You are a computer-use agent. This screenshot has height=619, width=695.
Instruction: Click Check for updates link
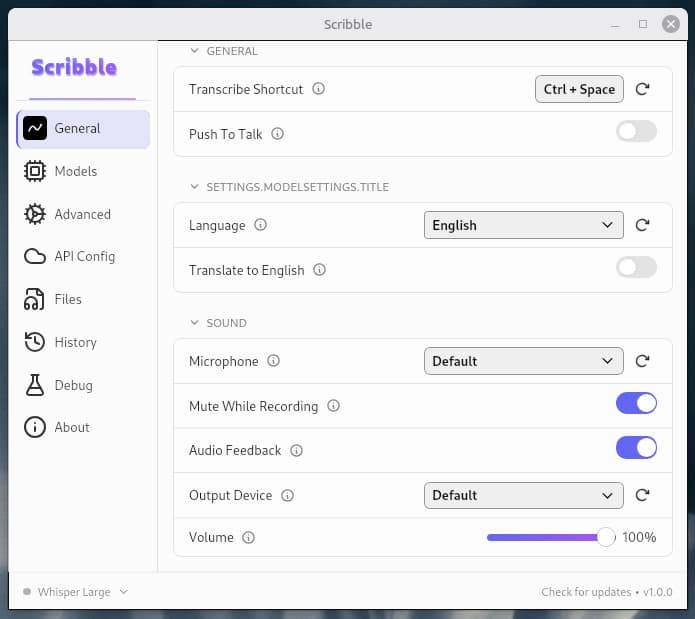[x=586, y=592]
